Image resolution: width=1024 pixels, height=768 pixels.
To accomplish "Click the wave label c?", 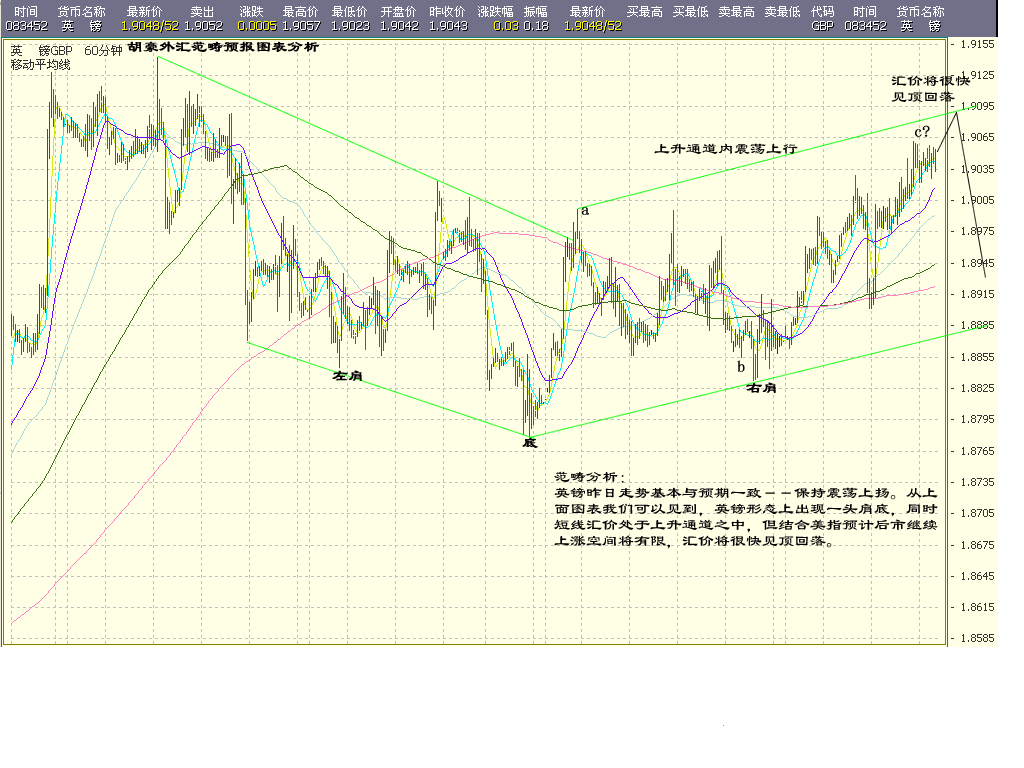I will 921,132.
